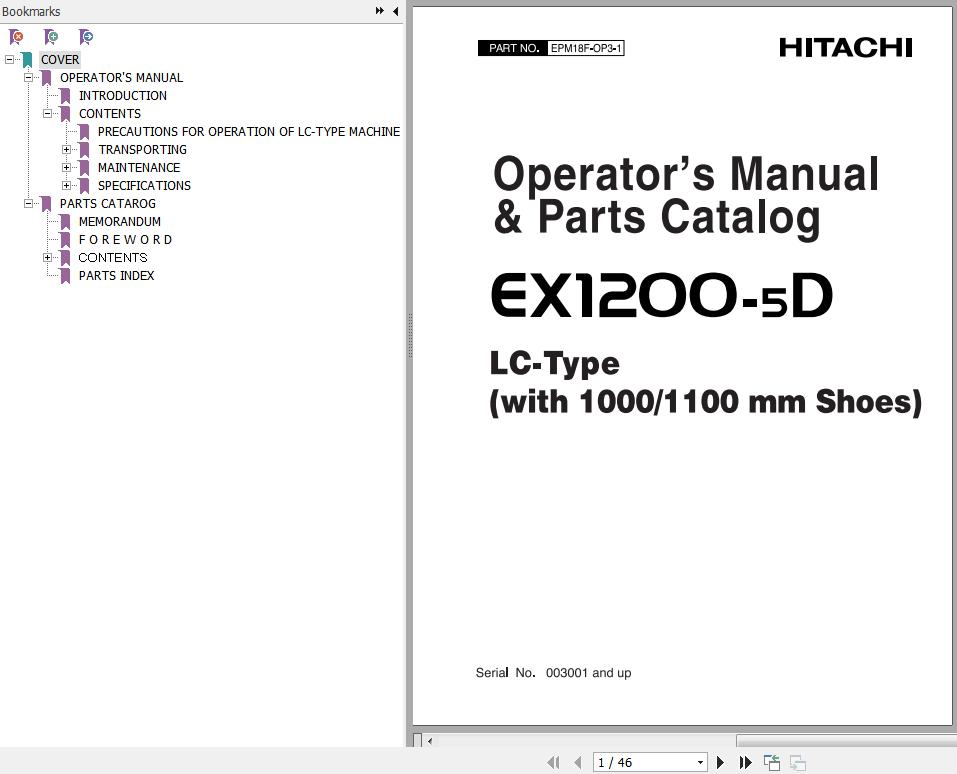Open the SPECIFICATIONS bookmark
This screenshot has height=774, width=957.
[x=144, y=186]
